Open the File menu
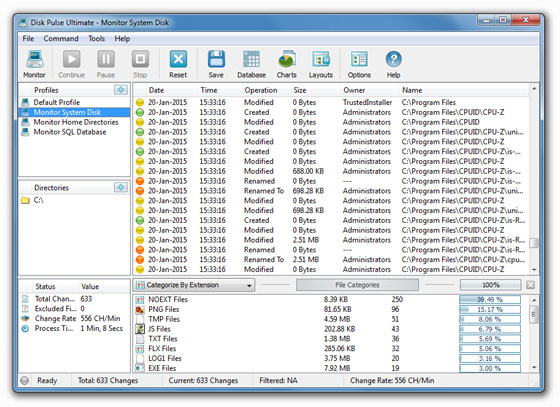 point(28,39)
